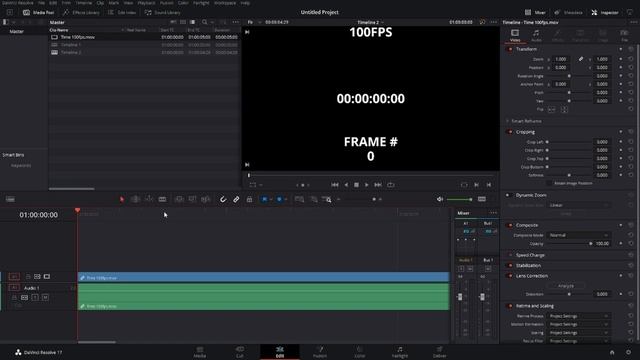The height and width of the screenshot is (360, 640).
Task: Go to the Deliver page
Action: pos(439,352)
